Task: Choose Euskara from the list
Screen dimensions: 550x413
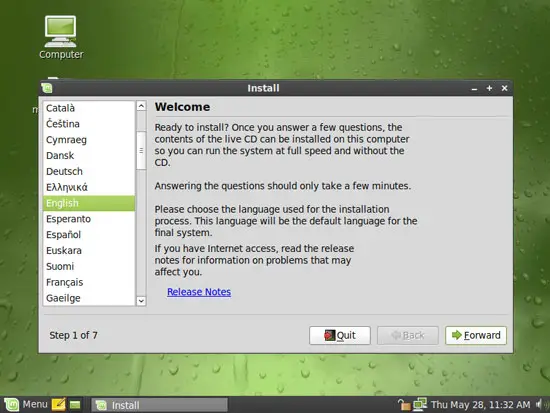Action: pos(89,251)
